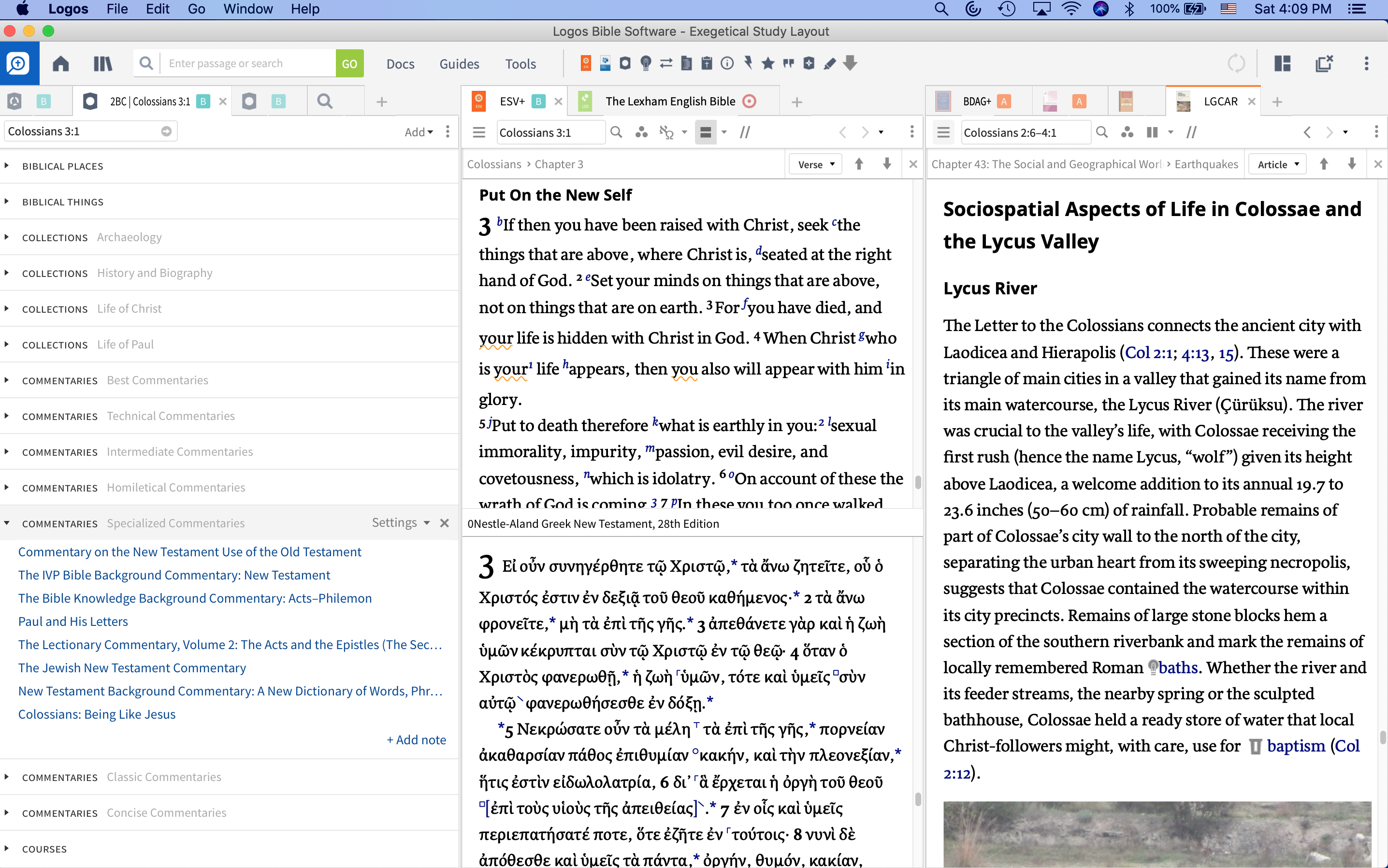Follow the baptism link in article

1296,745
